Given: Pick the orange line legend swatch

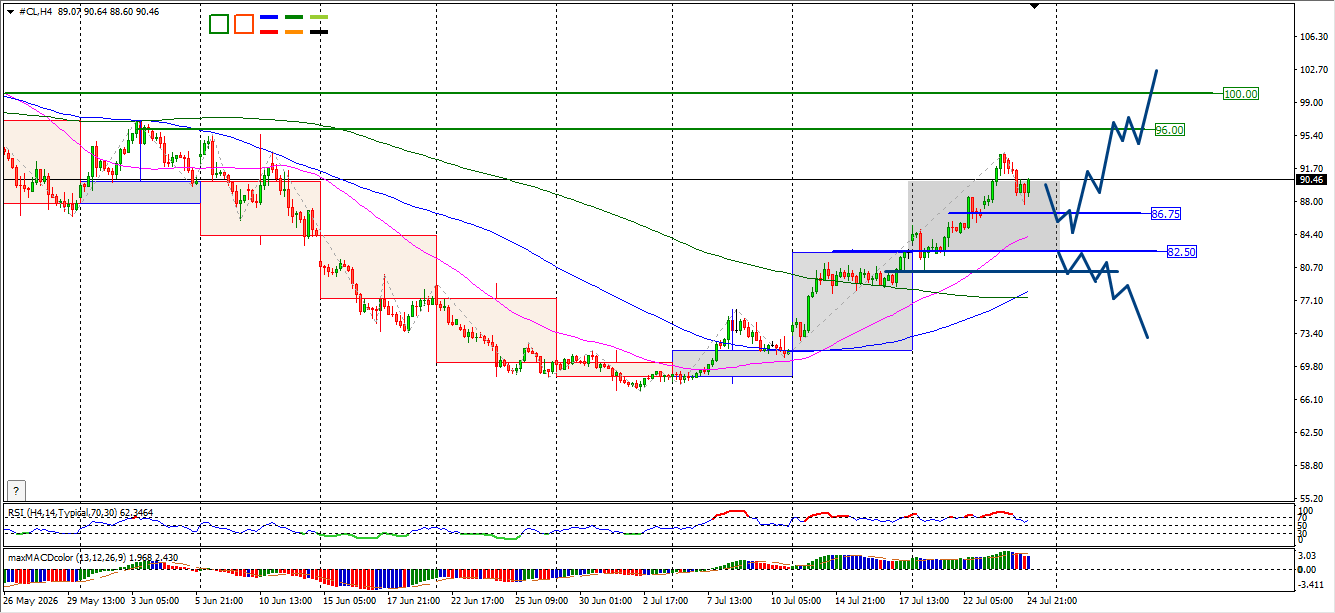Looking at the screenshot, I should [x=294, y=32].
